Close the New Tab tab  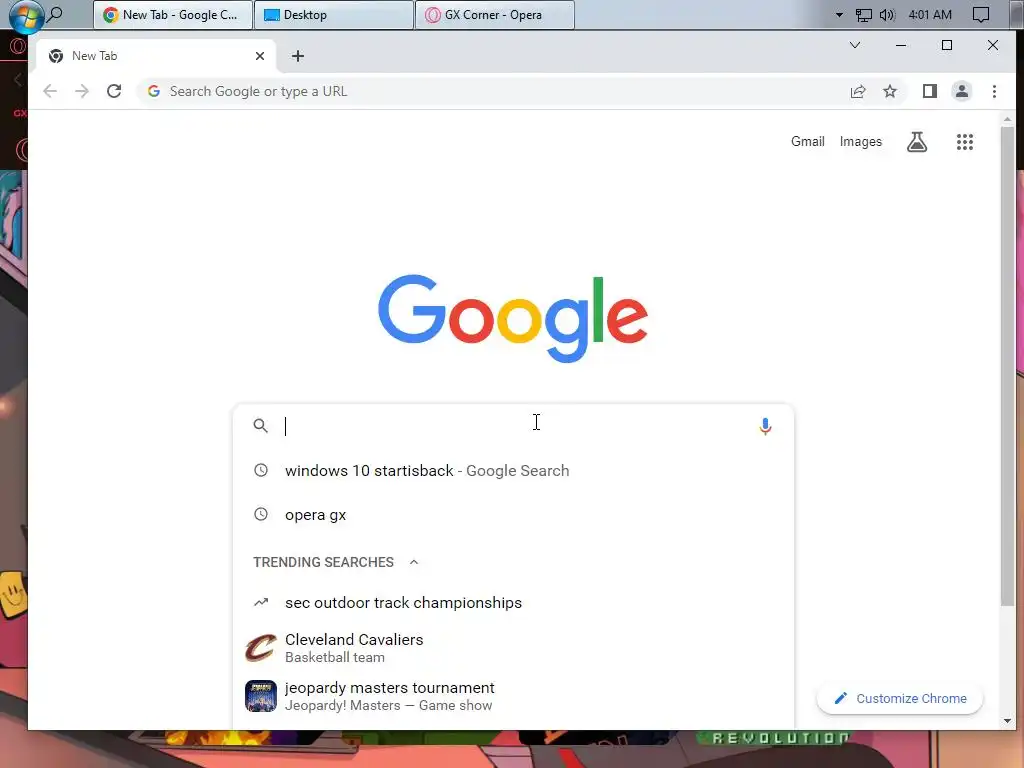coord(260,56)
